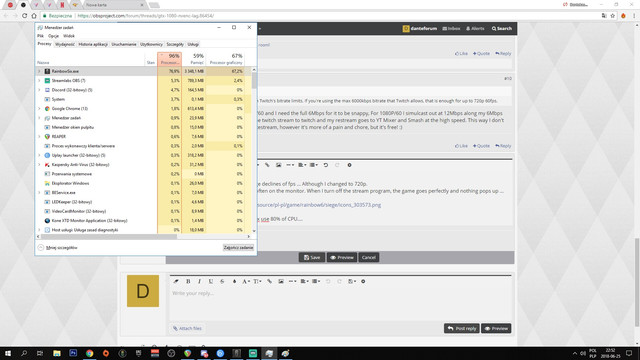Sort processes by the Pamięć 59% column
This screenshot has height=360, width=640.
click(x=194, y=59)
